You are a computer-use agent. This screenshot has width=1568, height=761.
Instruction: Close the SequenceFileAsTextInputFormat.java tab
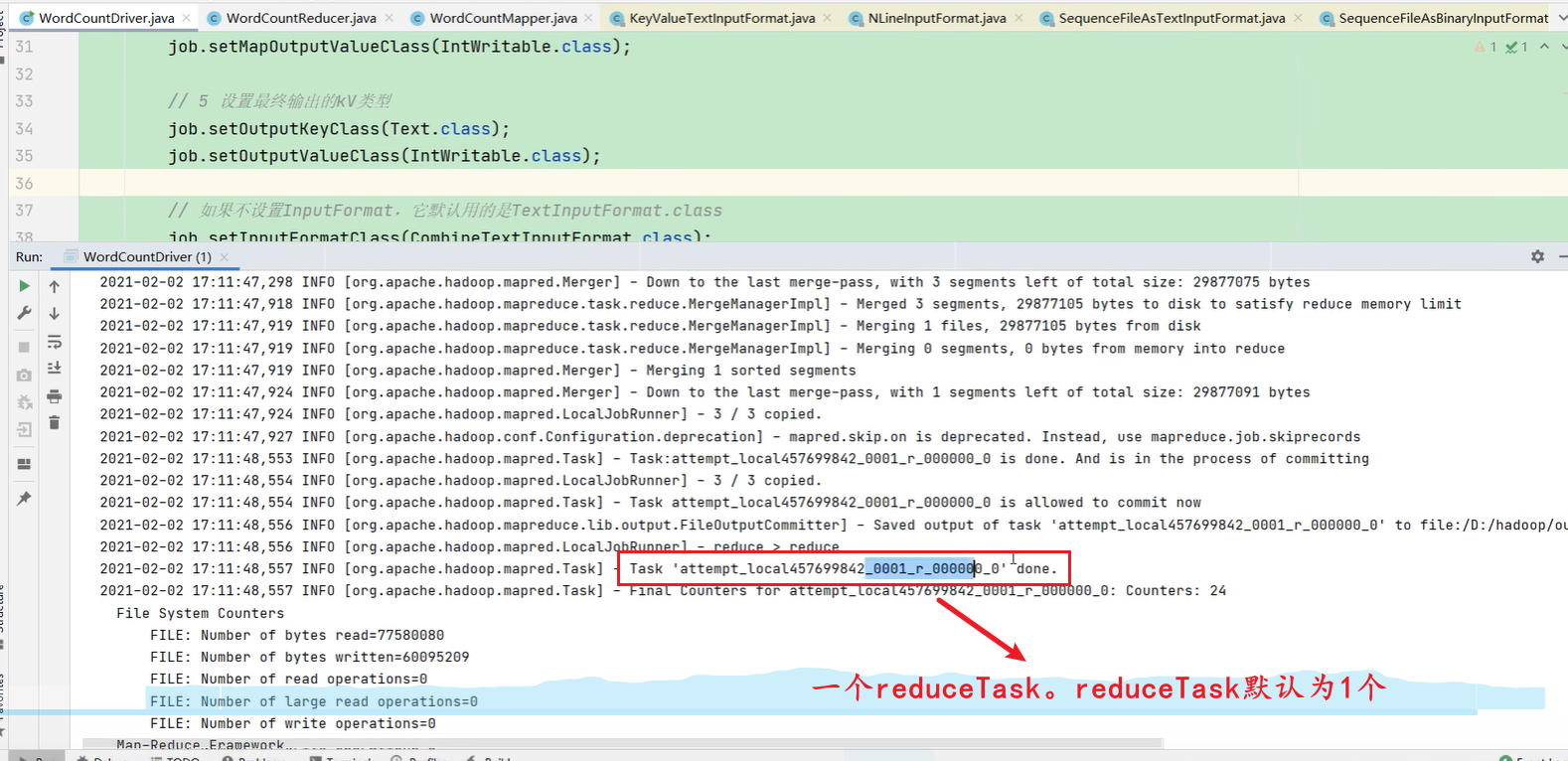[1298, 18]
